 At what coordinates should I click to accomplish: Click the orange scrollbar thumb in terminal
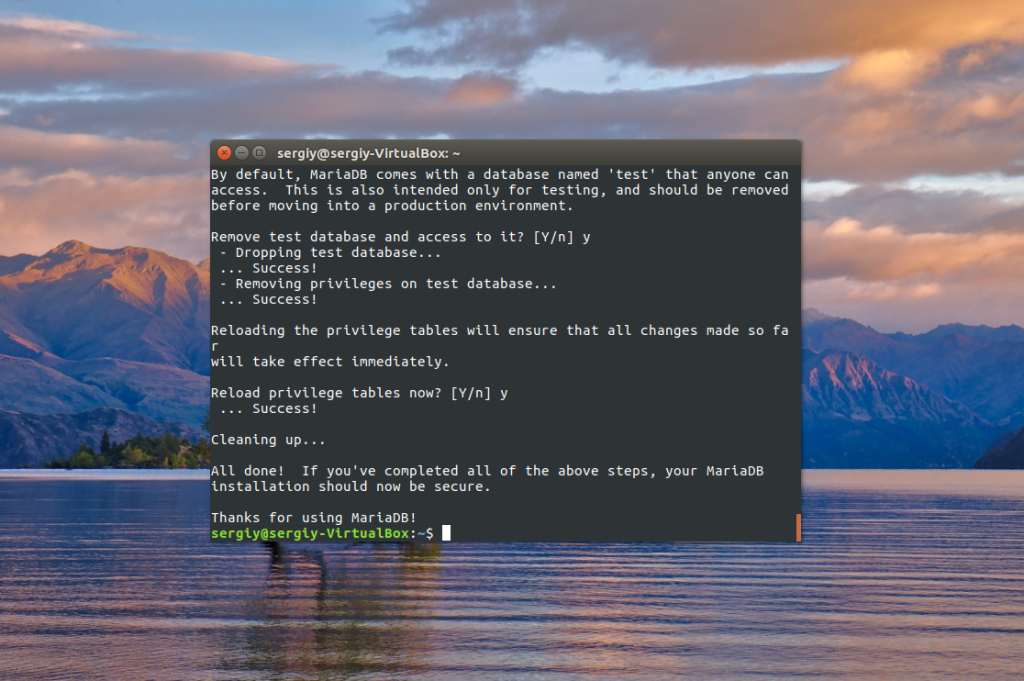click(798, 527)
